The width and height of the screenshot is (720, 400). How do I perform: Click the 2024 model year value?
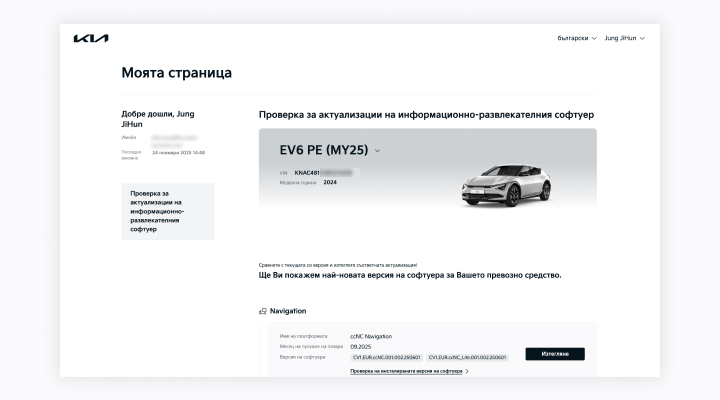[330, 182]
